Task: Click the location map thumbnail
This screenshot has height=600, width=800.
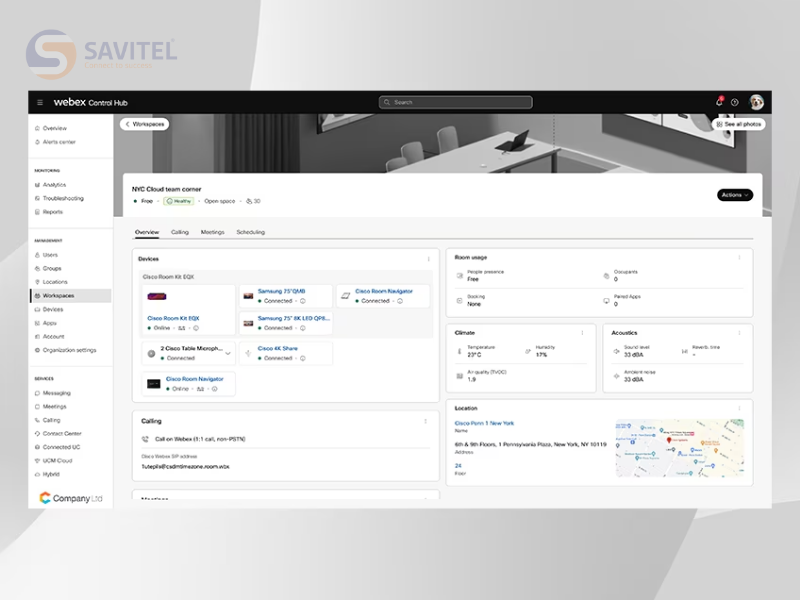Action: 680,448
